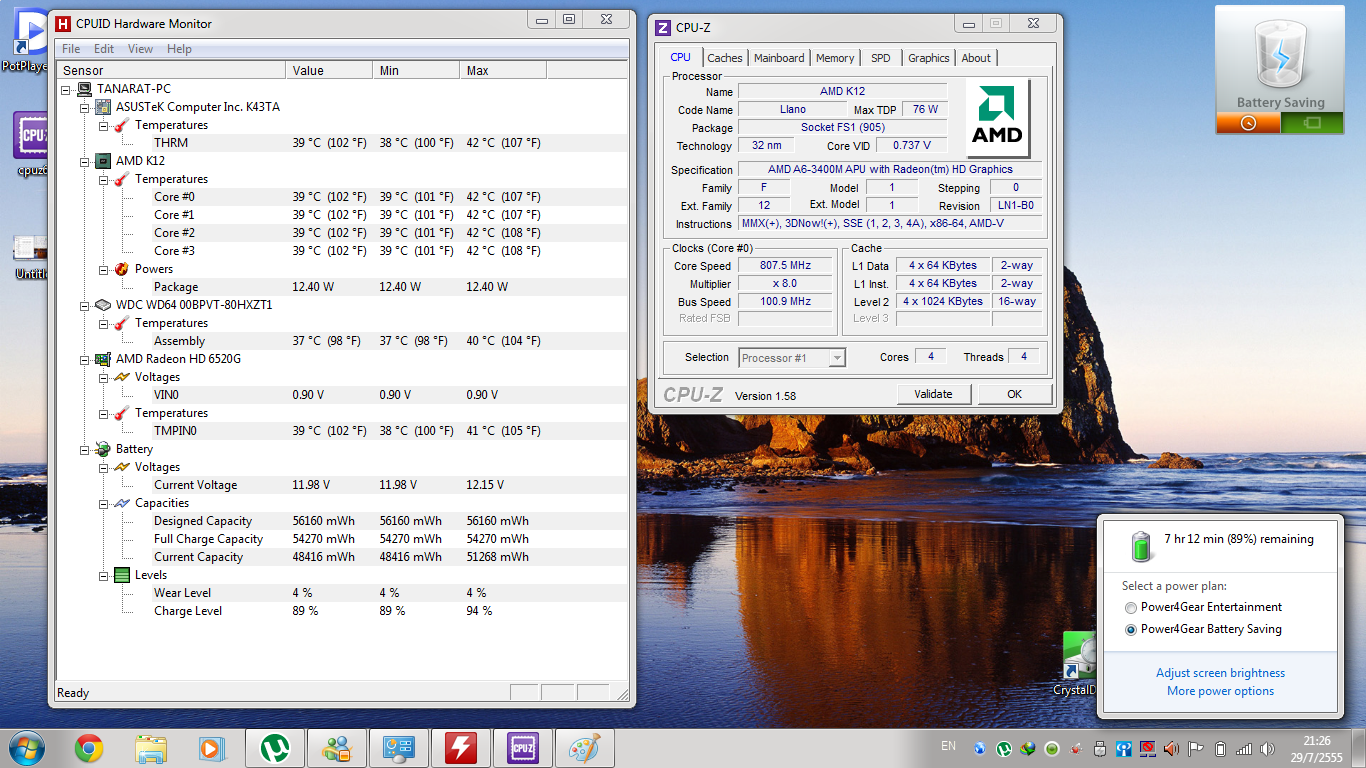Open Windows Explorer folder on taskbar
Viewport: 1366px width, 768px height.
click(151, 748)
